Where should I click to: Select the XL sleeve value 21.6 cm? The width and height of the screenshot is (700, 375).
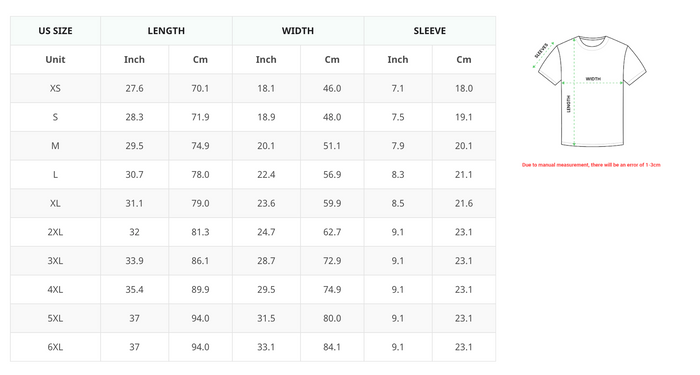[x=464, y=204]
